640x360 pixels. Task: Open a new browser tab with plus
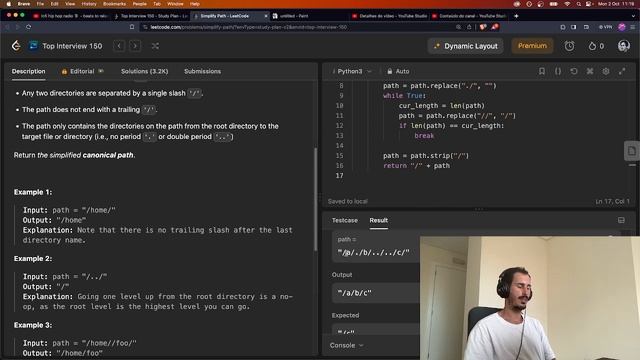coord(516,16)
